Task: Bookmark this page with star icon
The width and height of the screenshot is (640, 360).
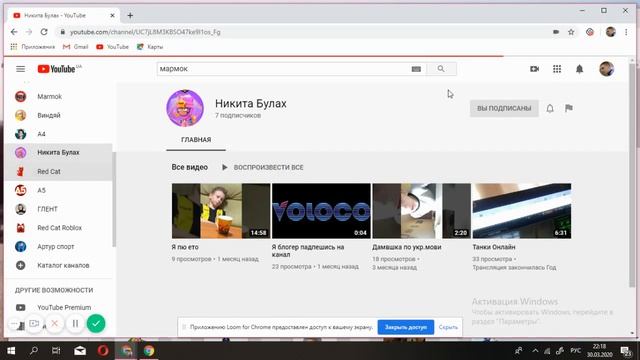Action: [571, 32]
